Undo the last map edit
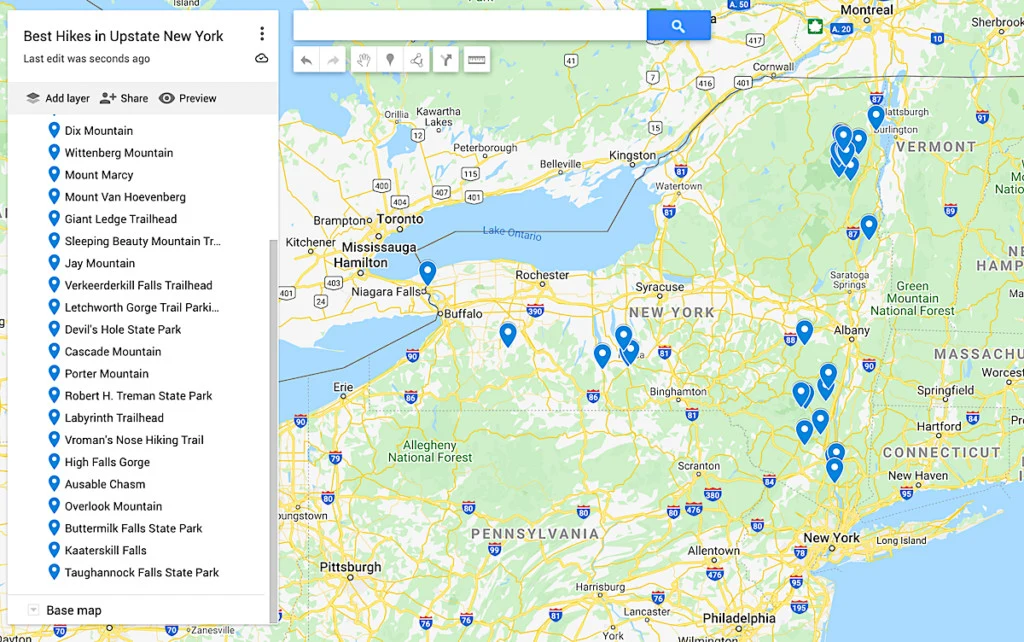 [x=306, y=60]
